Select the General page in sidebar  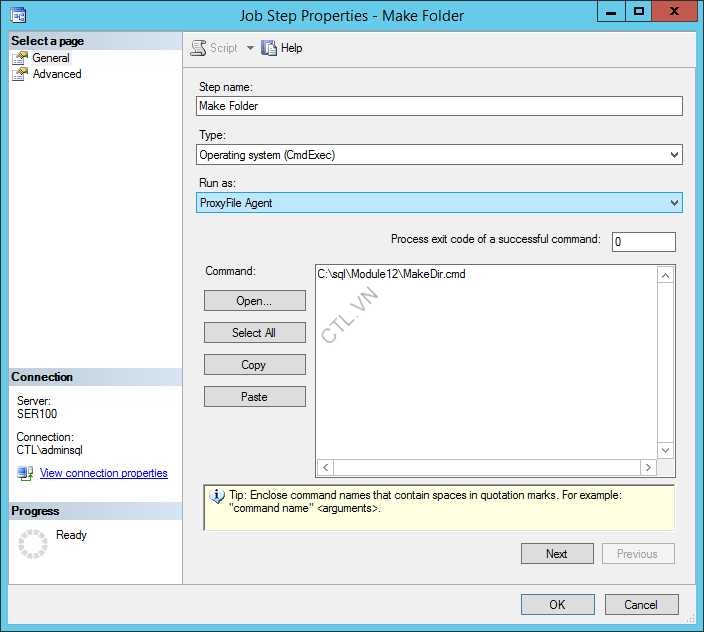click(50, 58)
